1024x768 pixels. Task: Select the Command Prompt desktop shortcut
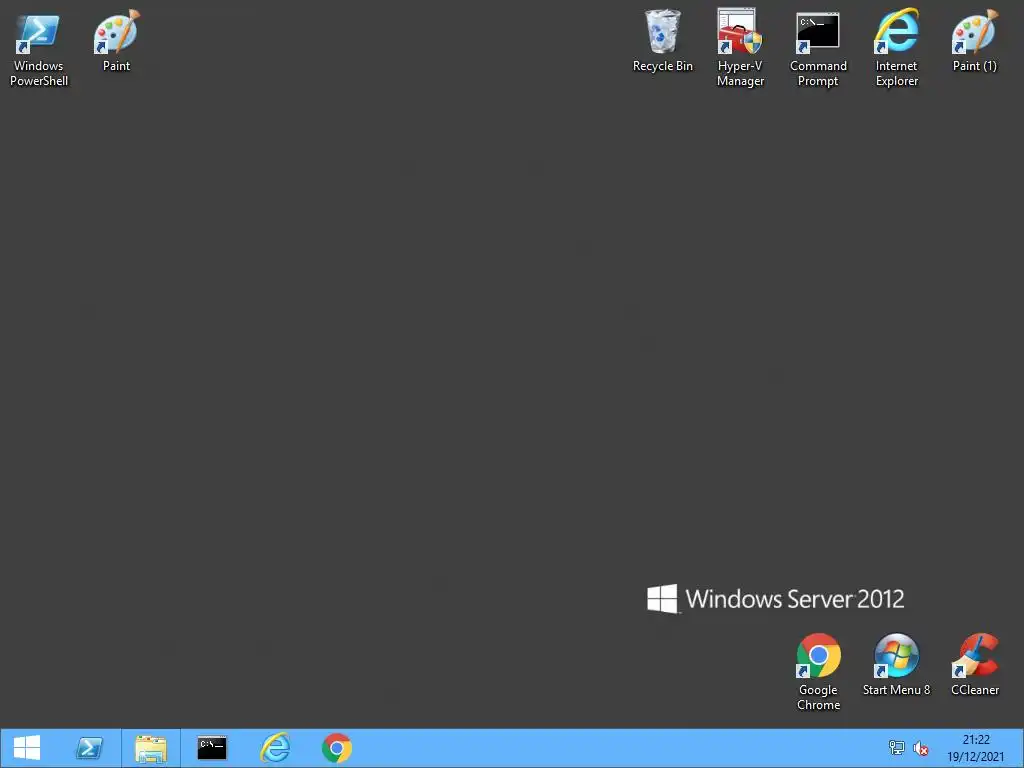pyautogui.click(x=818, y=48)
